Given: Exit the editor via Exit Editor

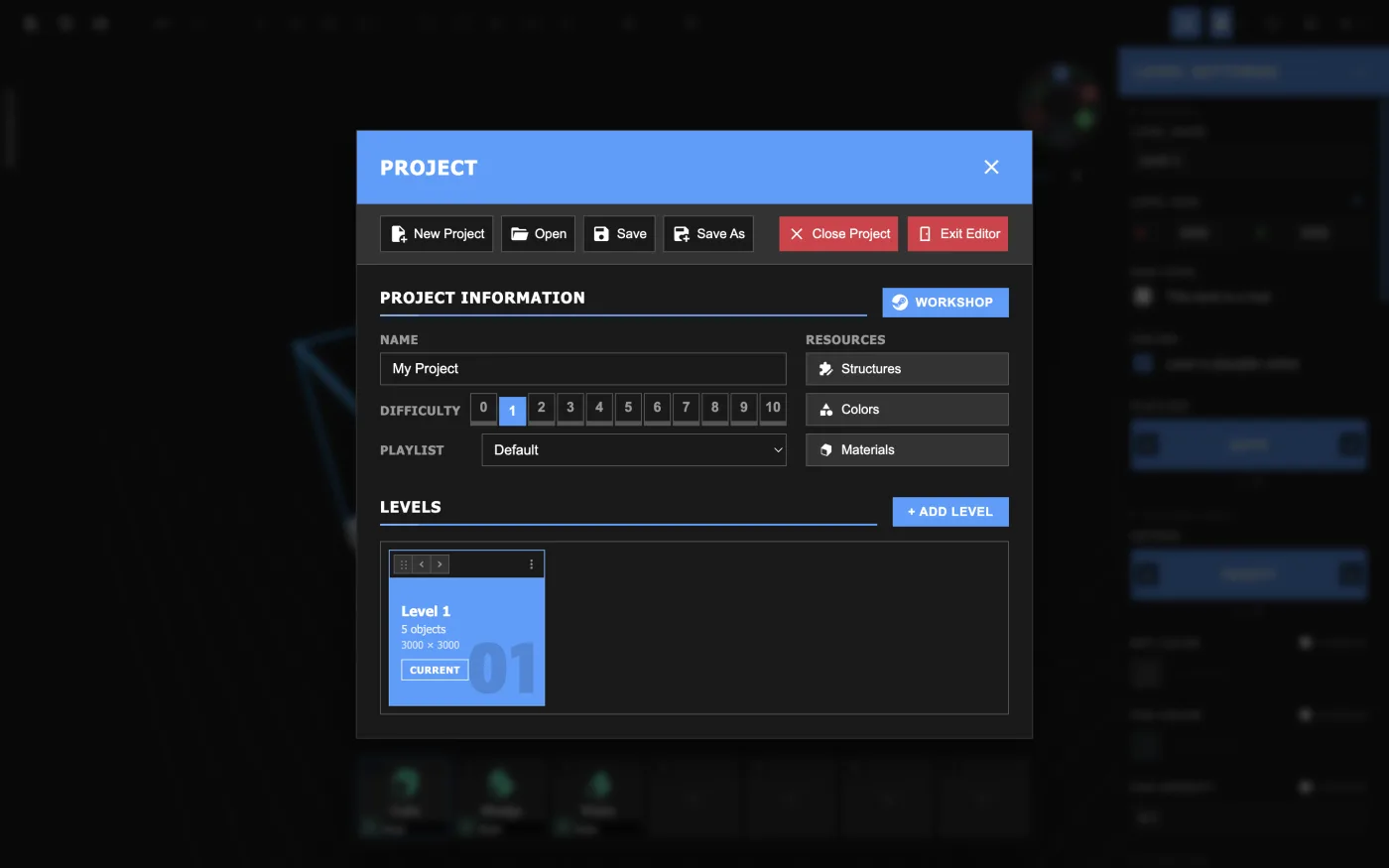Looking at the screenshot, I should coord(957,234).
